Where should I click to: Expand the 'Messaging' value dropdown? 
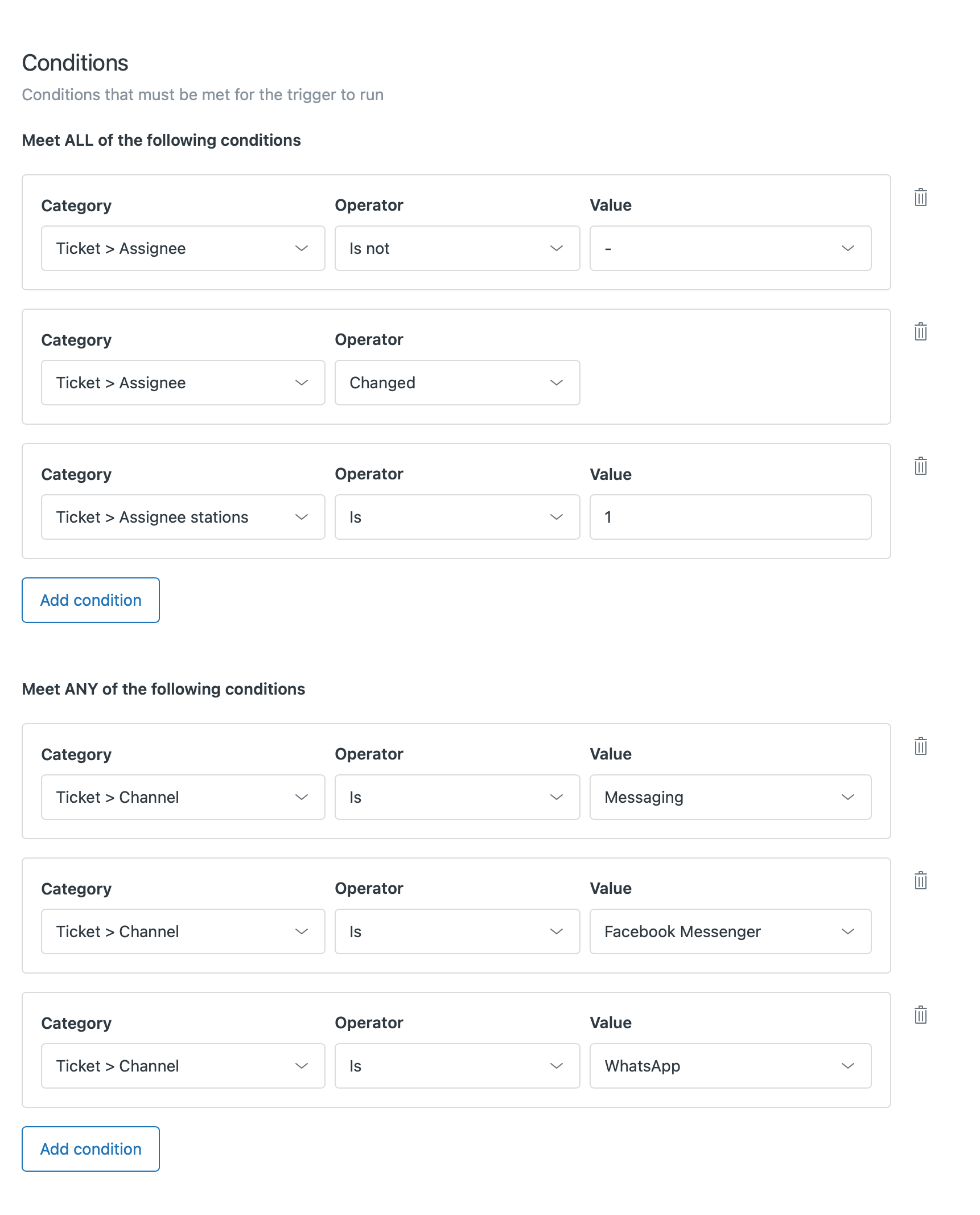(730, 797)
